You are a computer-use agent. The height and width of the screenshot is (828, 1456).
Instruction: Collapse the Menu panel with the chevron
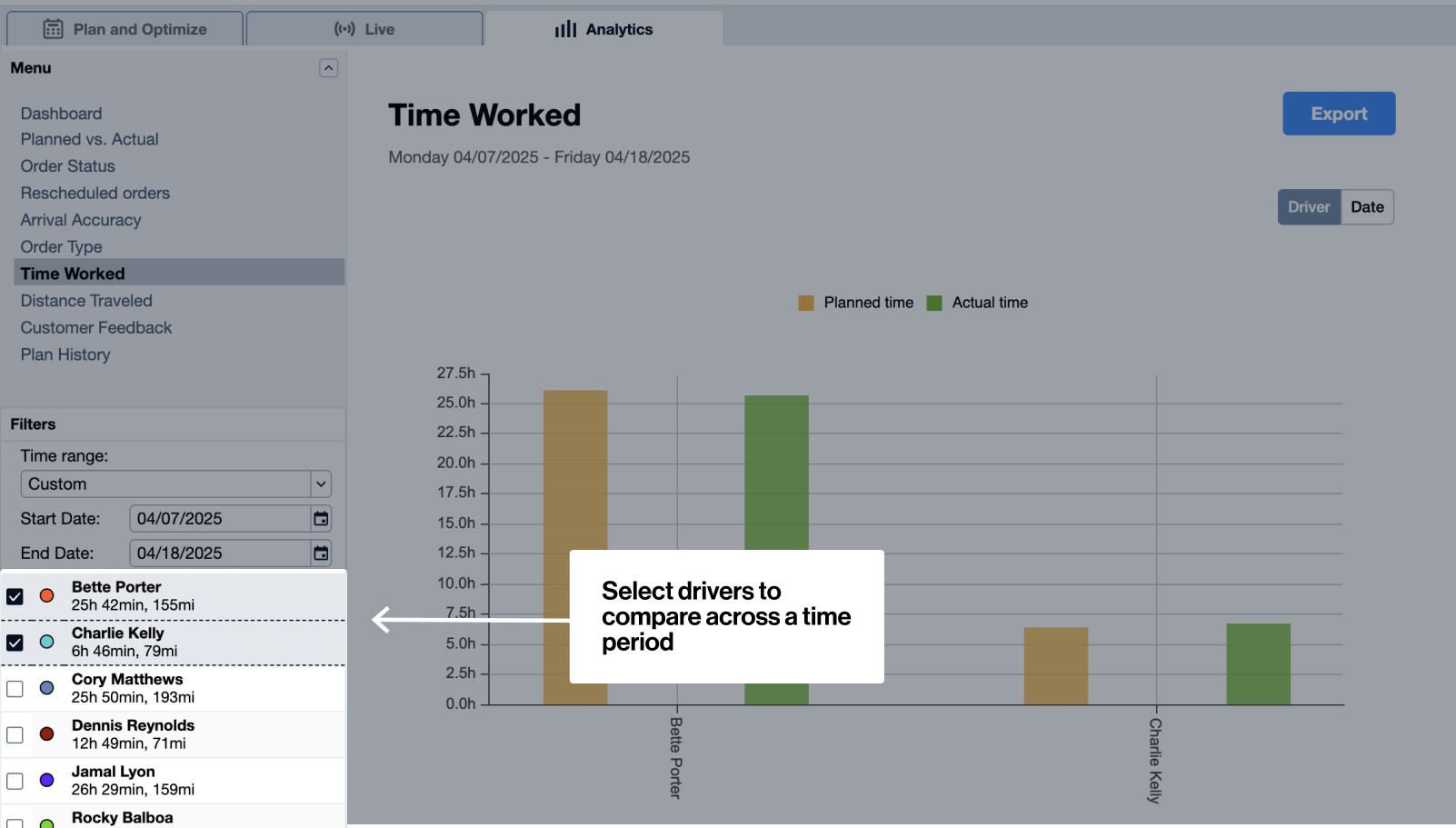click(x=328, y=67)
